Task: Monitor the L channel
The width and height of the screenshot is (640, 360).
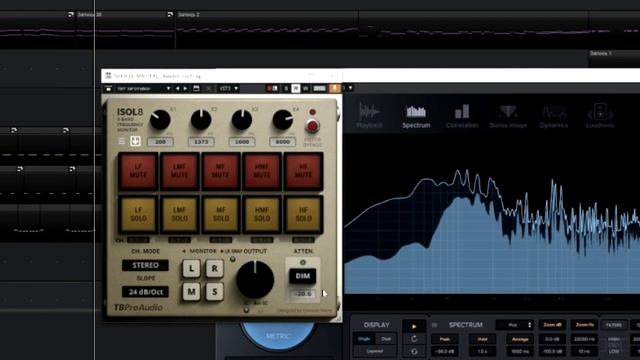Action: tap(191, 269)
